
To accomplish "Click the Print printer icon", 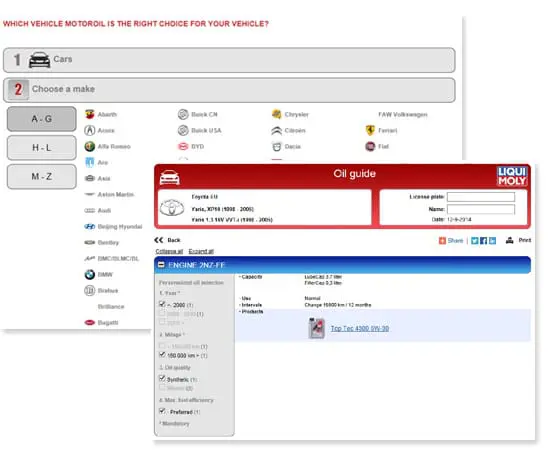I will point(509,240).
